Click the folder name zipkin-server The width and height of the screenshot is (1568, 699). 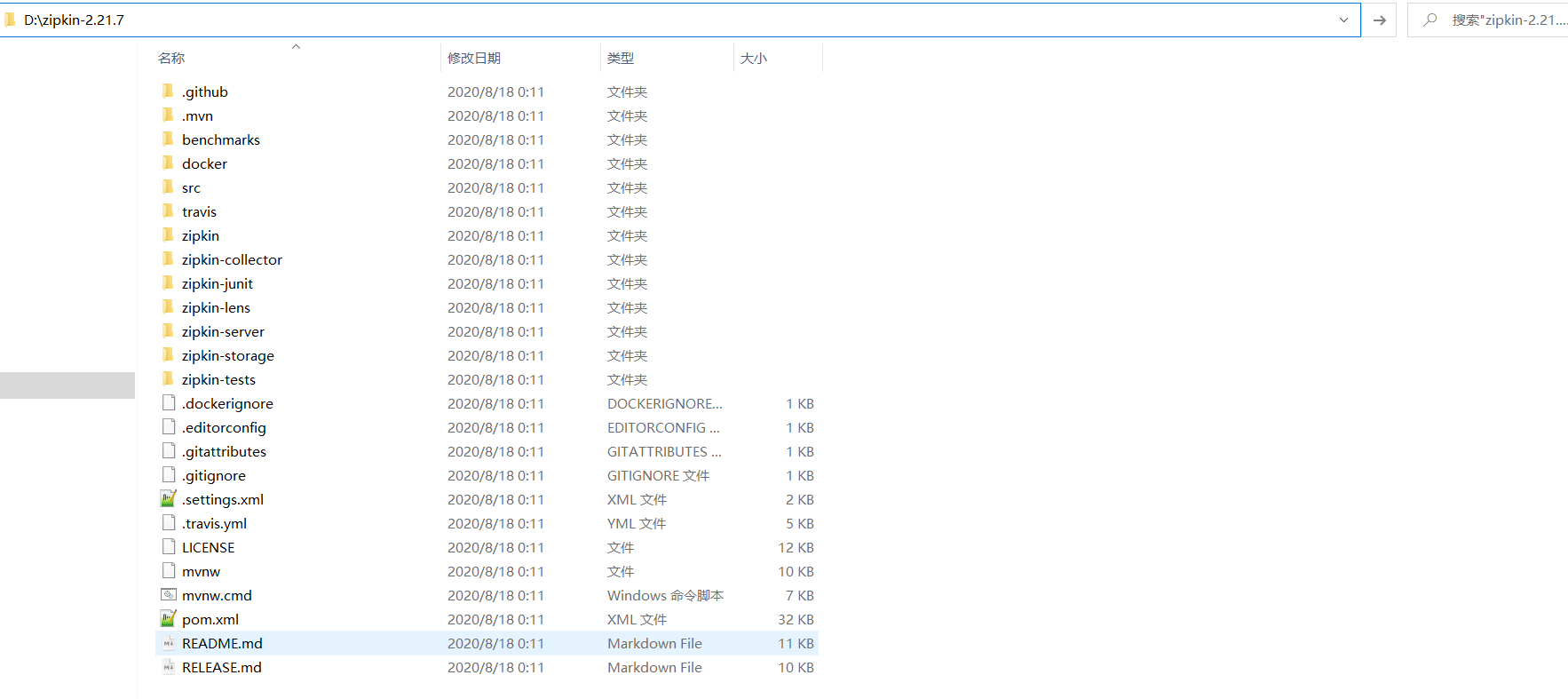coord(223,331)
